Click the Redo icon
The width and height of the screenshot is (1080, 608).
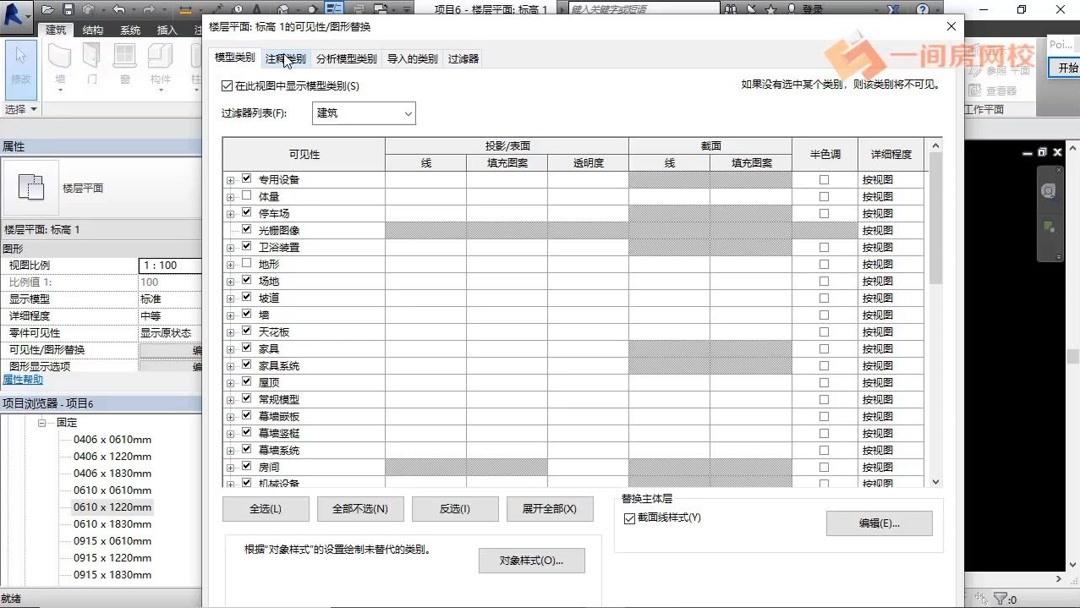pos(148,8)
